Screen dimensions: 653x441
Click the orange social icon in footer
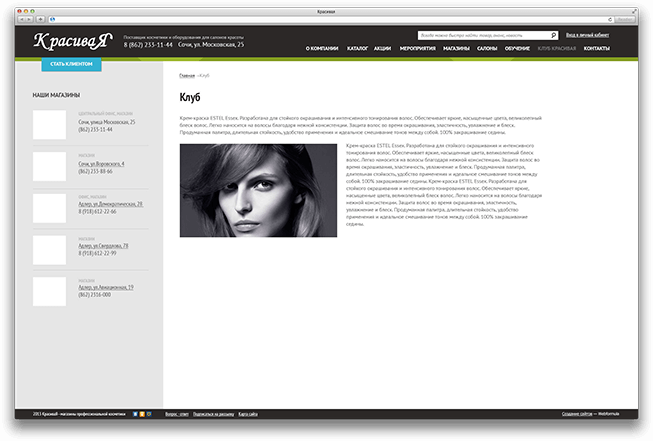pos(142,414)
